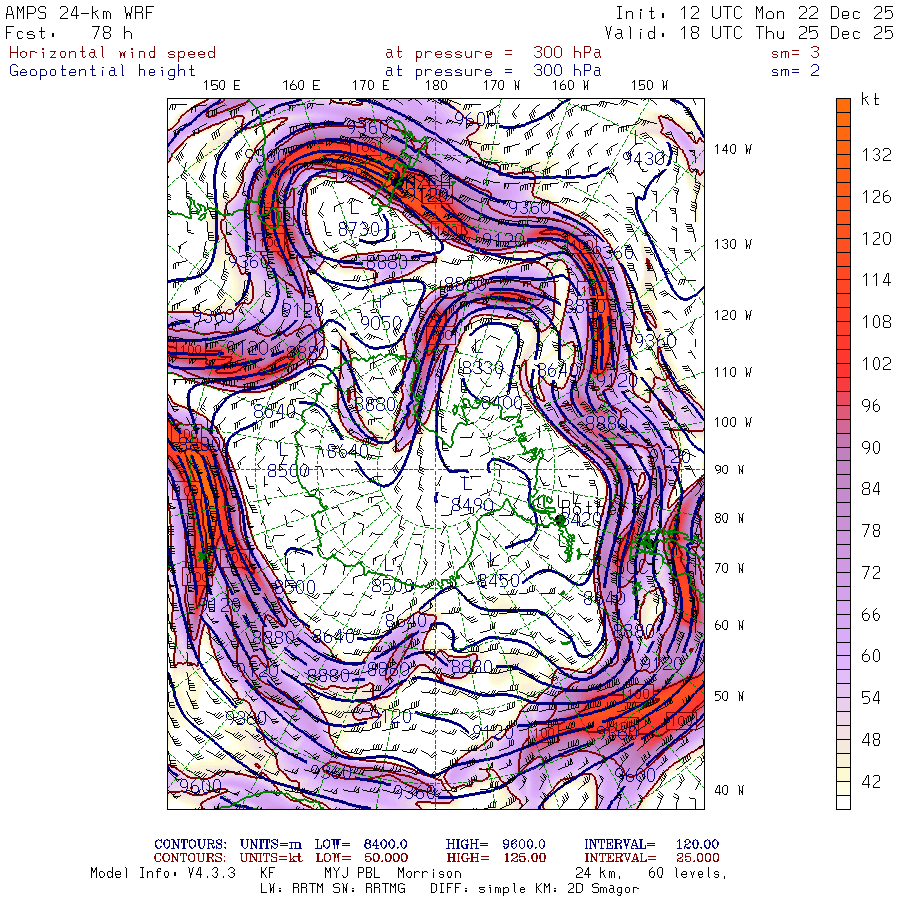Click the 'Init: 12 UTC Mon 22 Dec 25' line
This screenshot has height=900, width=900.
tap(754, 13)
